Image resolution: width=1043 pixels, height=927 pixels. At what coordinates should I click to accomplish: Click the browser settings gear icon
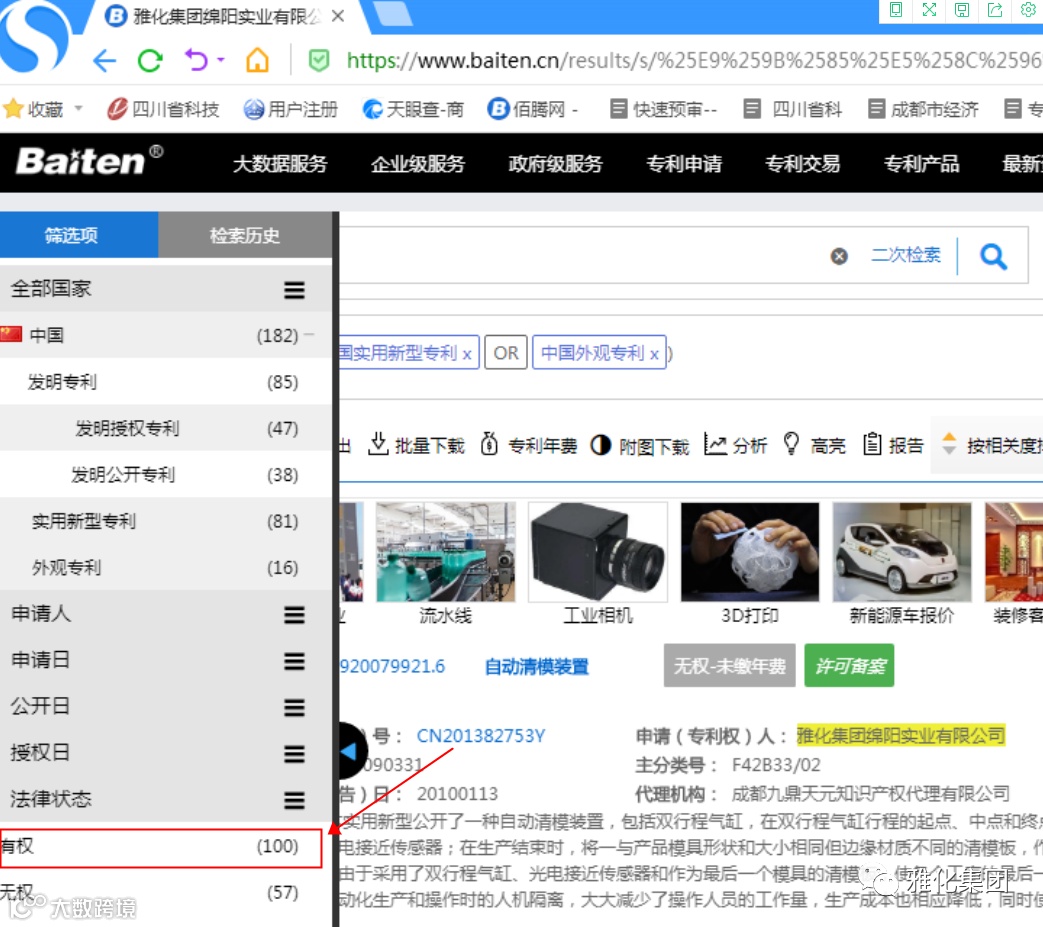[1028, 9]
